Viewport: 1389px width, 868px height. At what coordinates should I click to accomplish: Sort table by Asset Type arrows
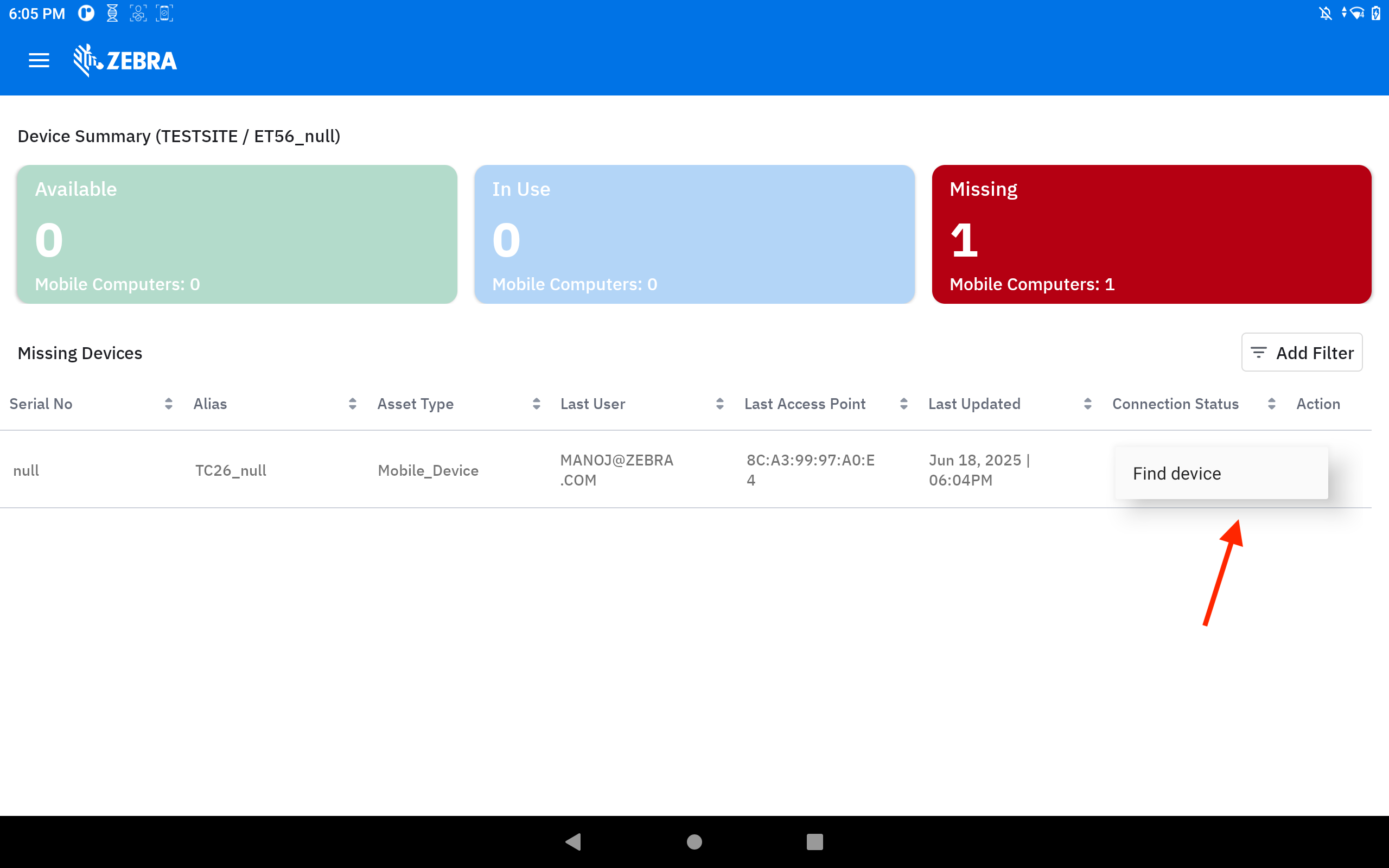pyautogui.click(x=536, y=404)
